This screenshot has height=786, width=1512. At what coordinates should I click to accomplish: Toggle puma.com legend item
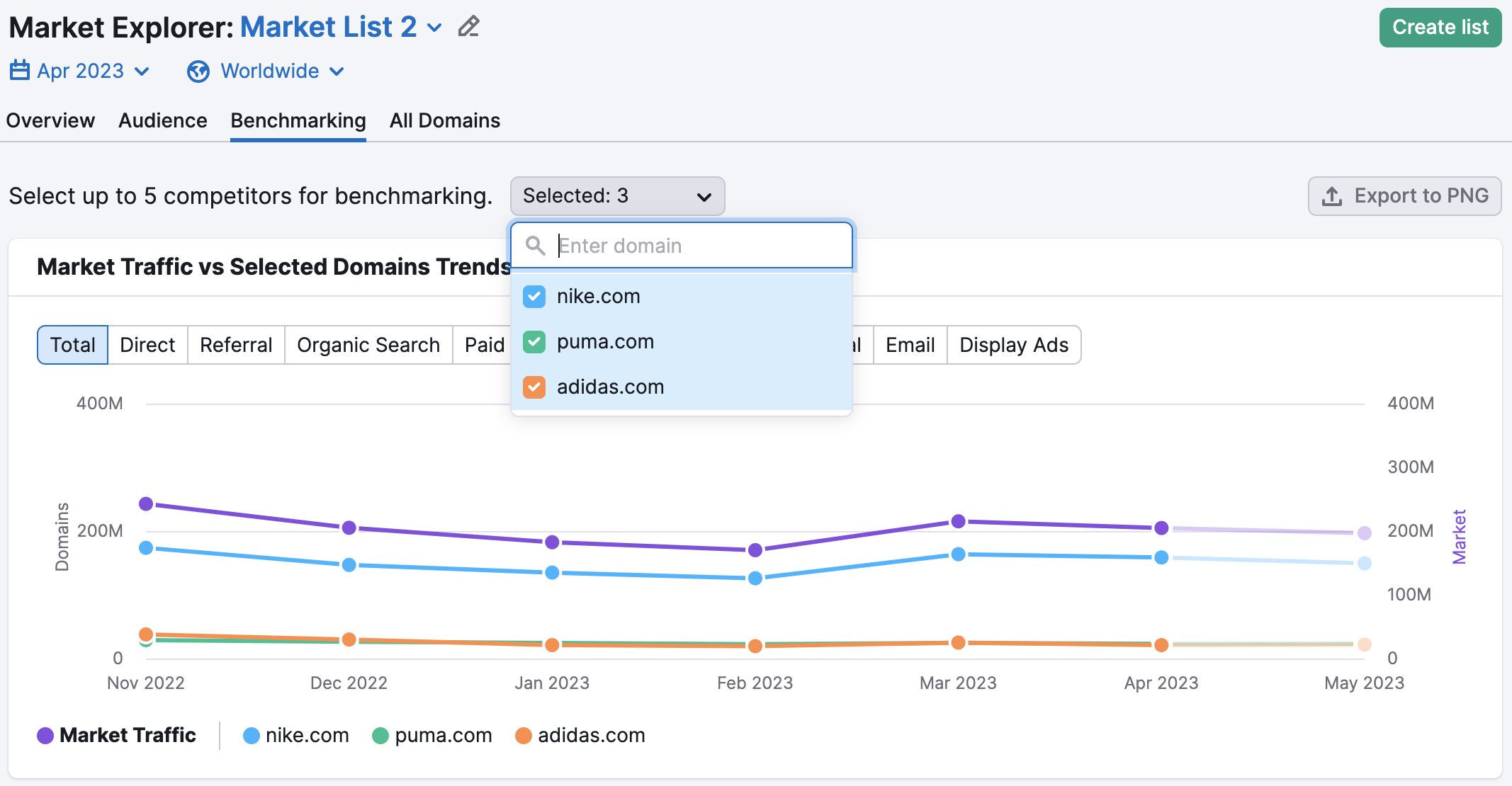click(x=432, y=736)
